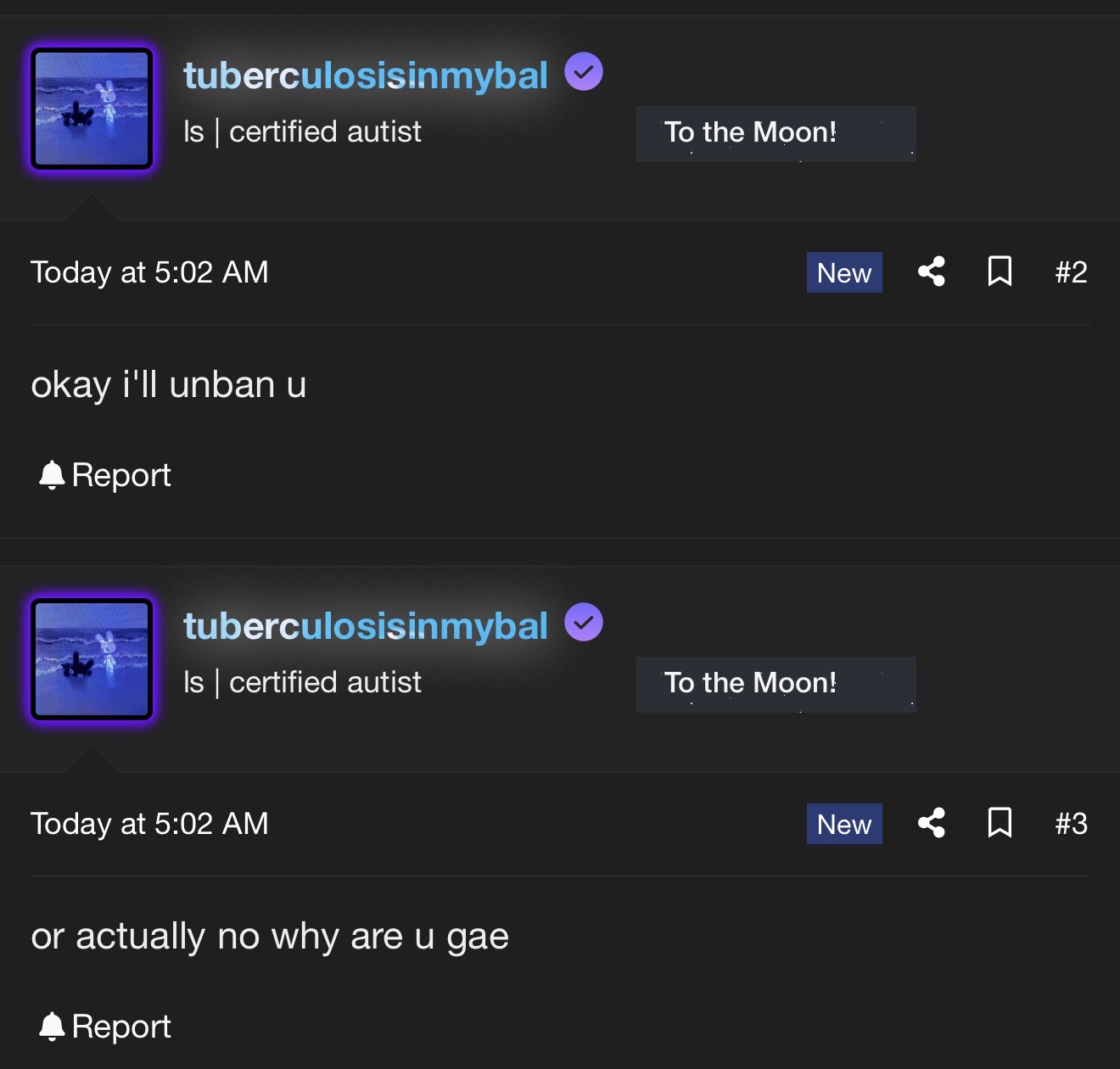1120x1069 pixels.
Task: Share post #3 using share icon
Action: coord(932,823)
